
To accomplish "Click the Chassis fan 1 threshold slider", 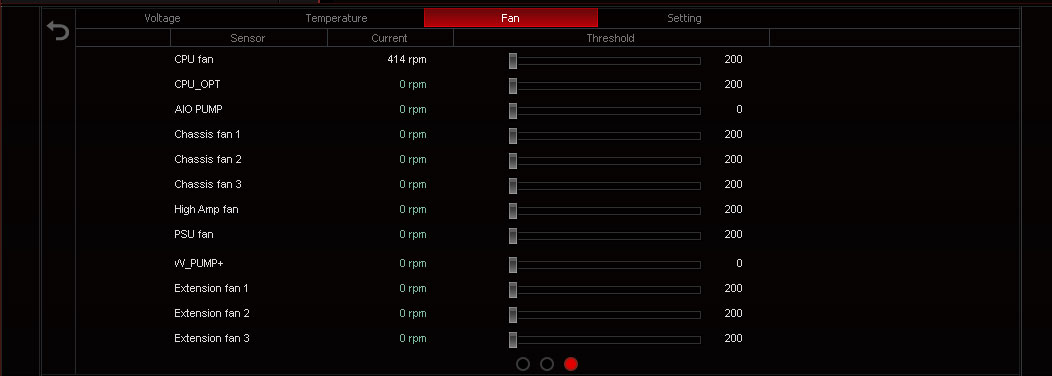I will 604,136.
